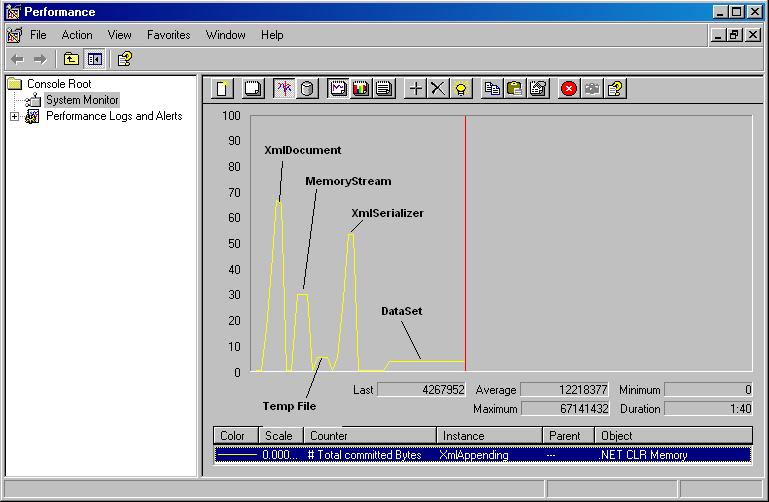Create a New Counter Set
The image size is (769, 502).
click(222, 89)
